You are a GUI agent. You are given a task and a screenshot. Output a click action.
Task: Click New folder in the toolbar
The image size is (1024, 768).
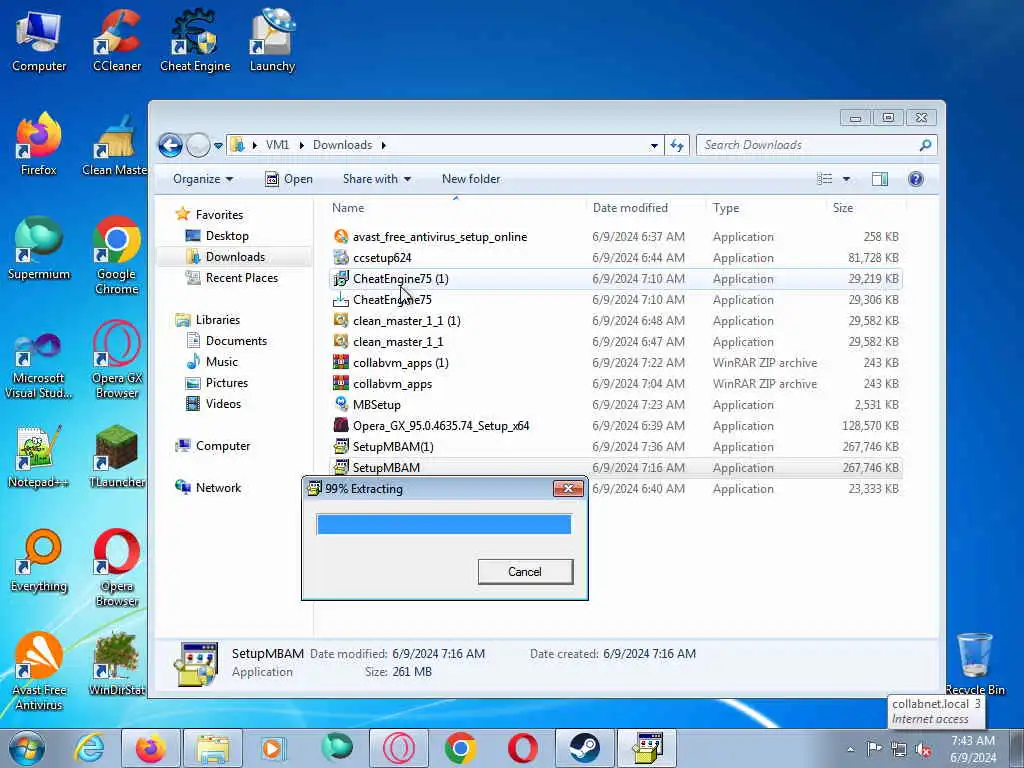pos(471,179)
